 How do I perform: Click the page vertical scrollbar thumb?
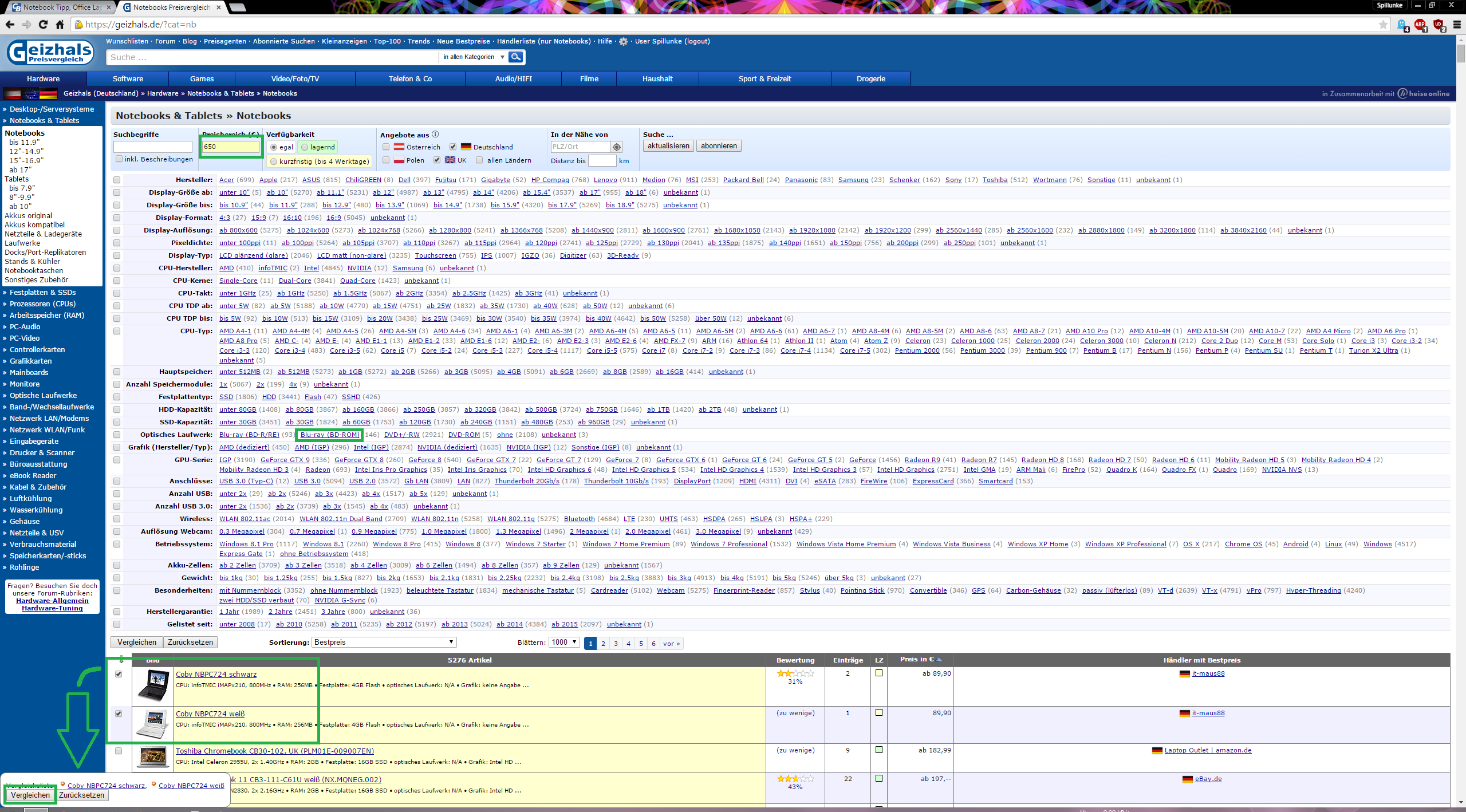(x=1461, y=53)
